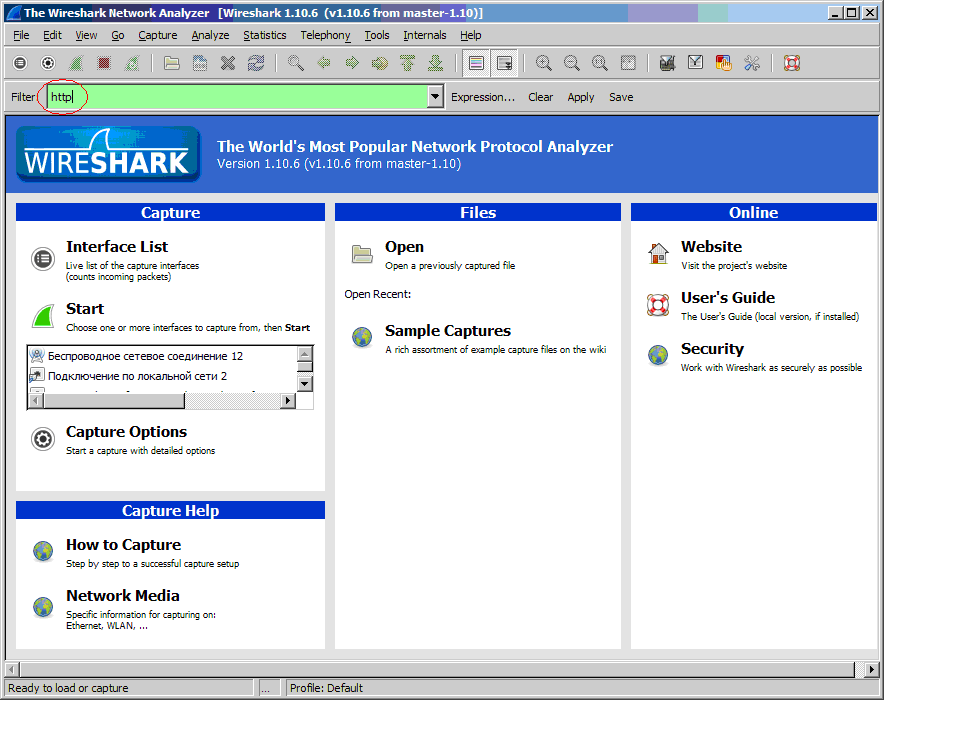
Task: Go forward in packet history
Action: tap(352, 63)
